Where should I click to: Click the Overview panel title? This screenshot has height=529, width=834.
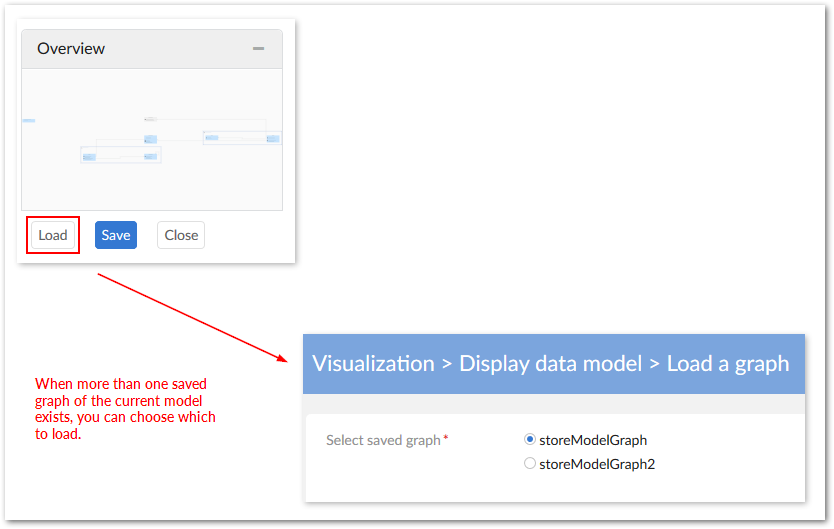click(71, 49)
